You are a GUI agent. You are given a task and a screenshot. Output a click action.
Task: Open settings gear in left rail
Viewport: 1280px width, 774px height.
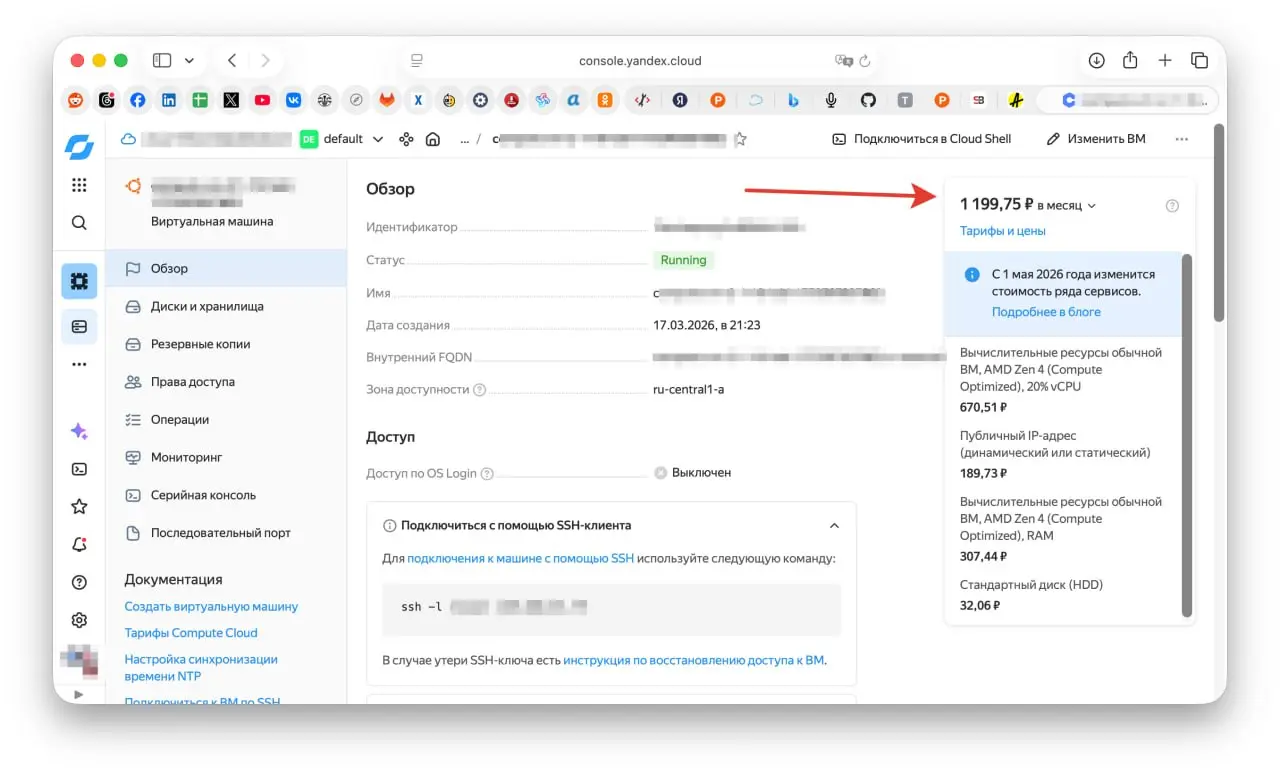(x=79, y=620)
